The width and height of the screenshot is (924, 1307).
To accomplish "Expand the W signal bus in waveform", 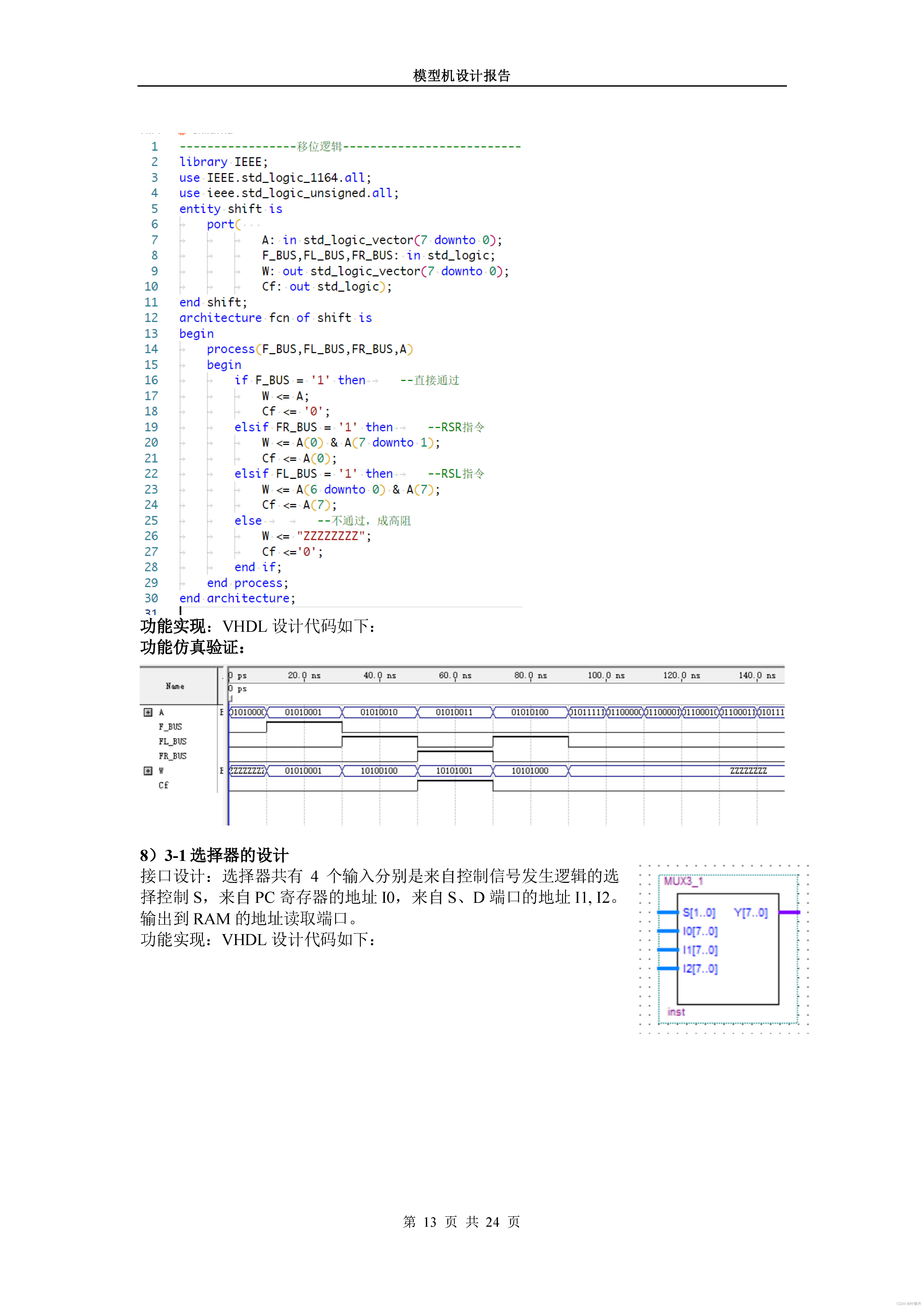I will pyautogui.click(x=148, y=771).
